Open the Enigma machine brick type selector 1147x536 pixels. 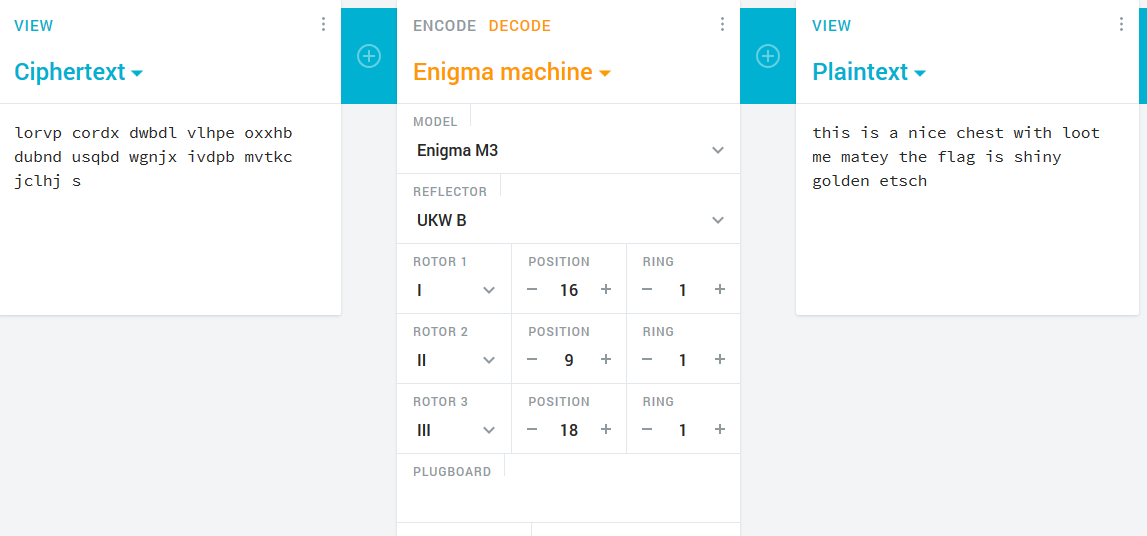[x=512, y=72]
